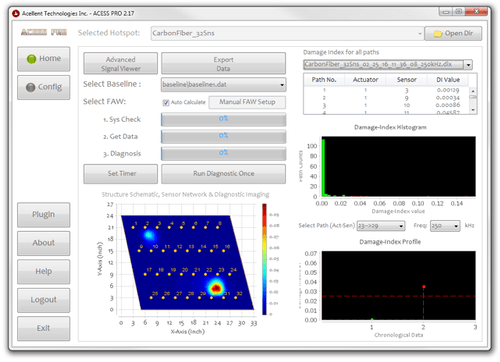Click the scroll up arrow in DI table

pyautogui.click(x=473, y=91)
